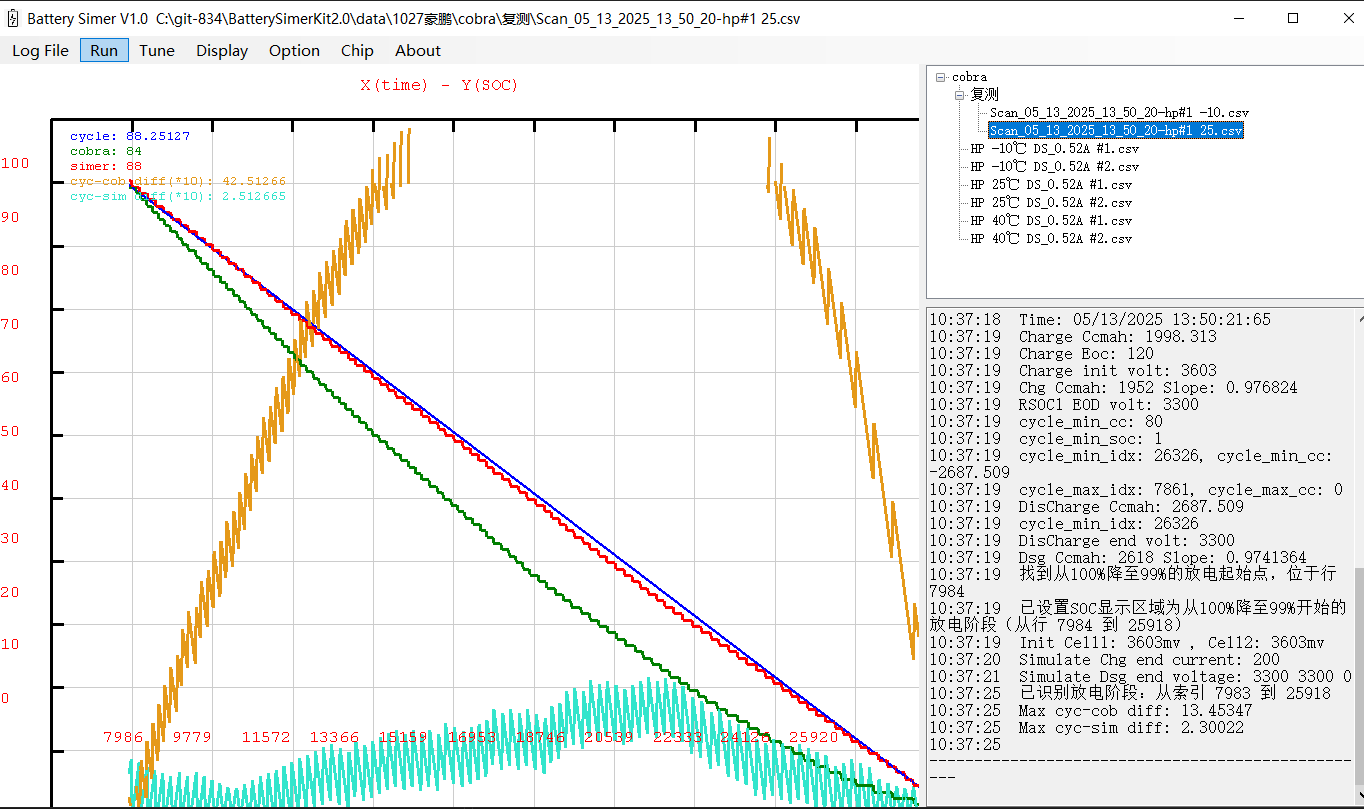Select Scan_05_13_2025 hp#1 -10.csv file
The image size is (1364, 809).
(1119, 113)
